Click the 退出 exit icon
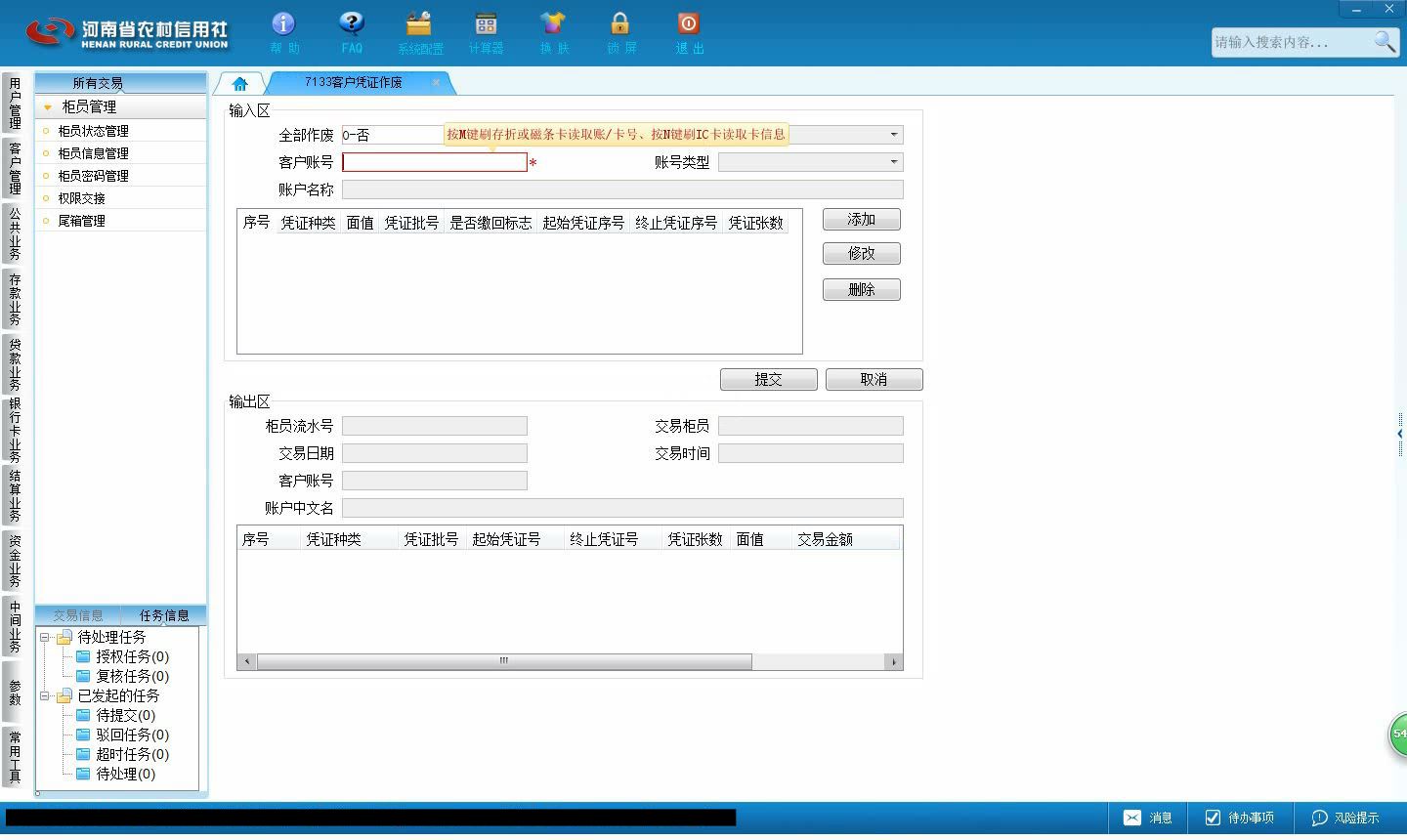 (x=689, y=32)
